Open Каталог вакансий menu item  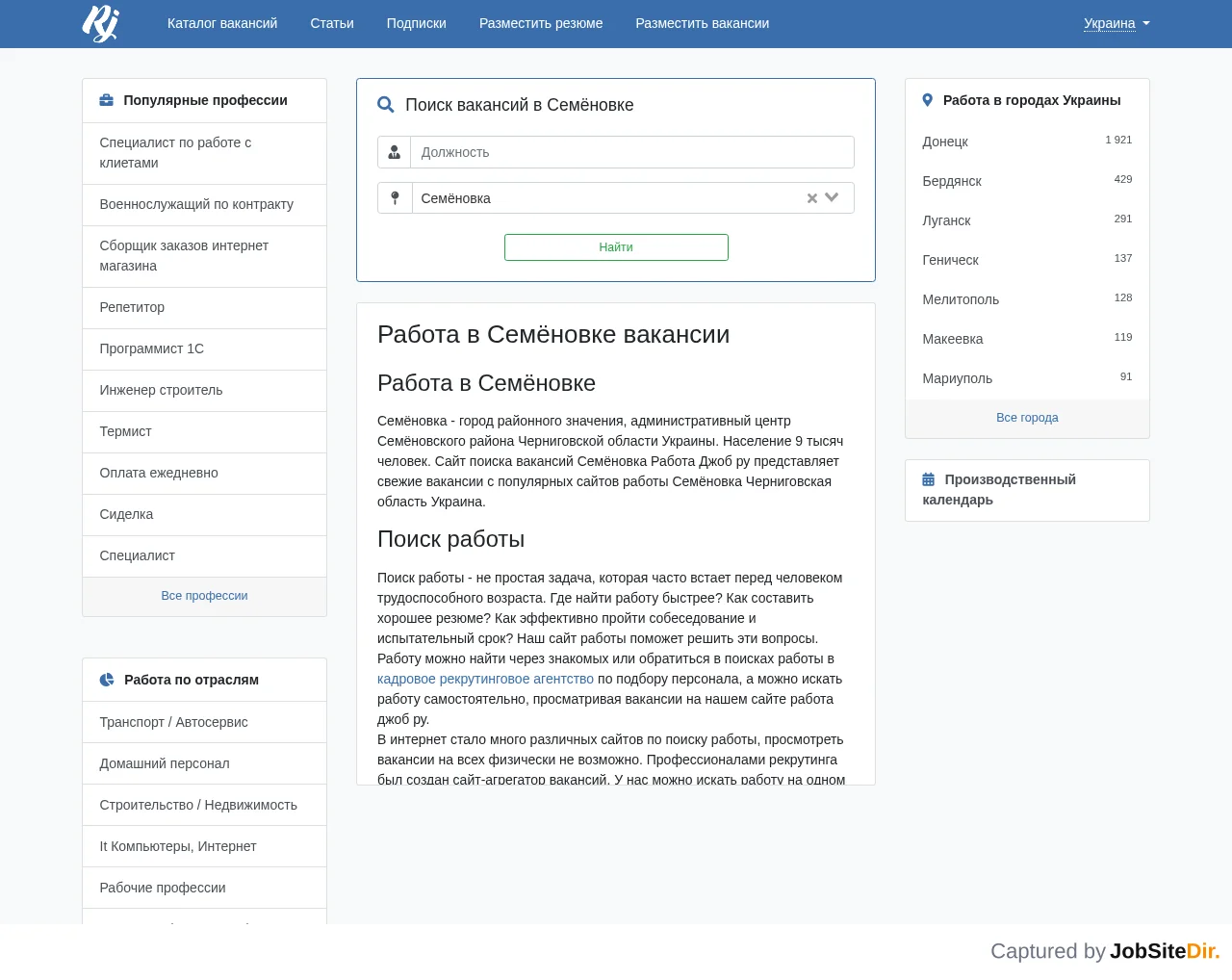222,23
